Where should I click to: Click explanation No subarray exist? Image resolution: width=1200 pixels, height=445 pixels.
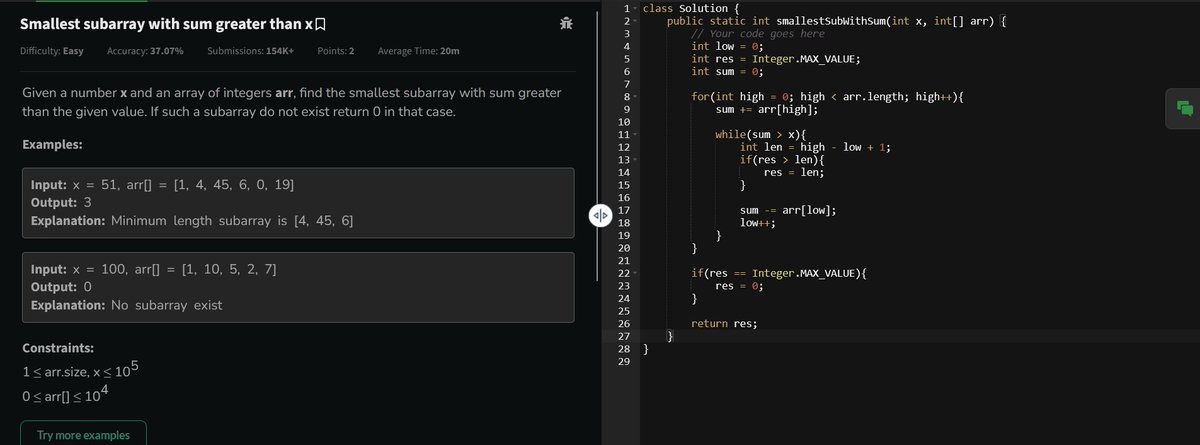point(127,305)
